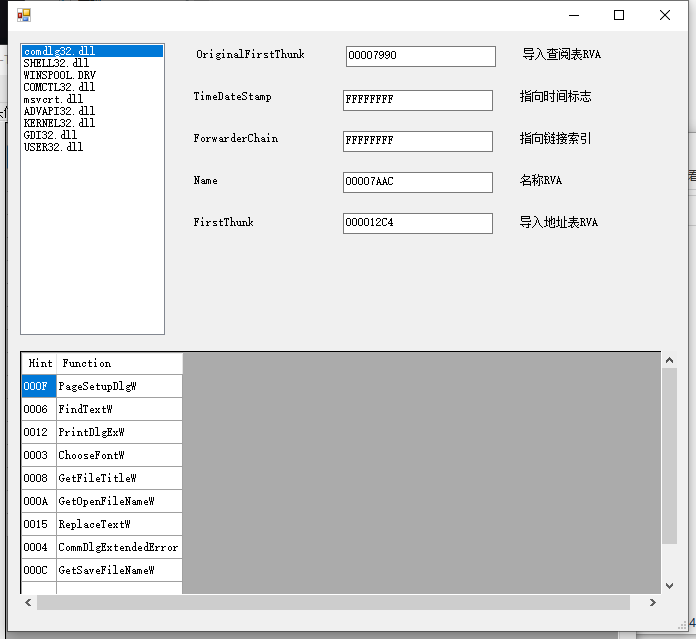Select the ReplaceTextW function cell
Screen dimensions: 696x639
point(119,524)
